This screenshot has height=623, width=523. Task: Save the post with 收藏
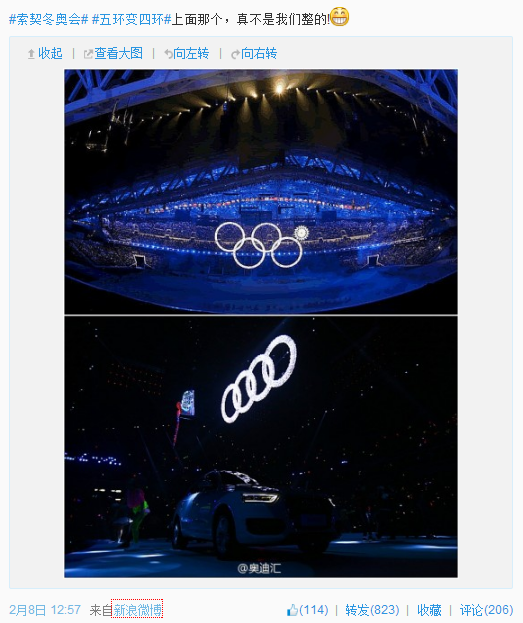click(x=429, y=610)
